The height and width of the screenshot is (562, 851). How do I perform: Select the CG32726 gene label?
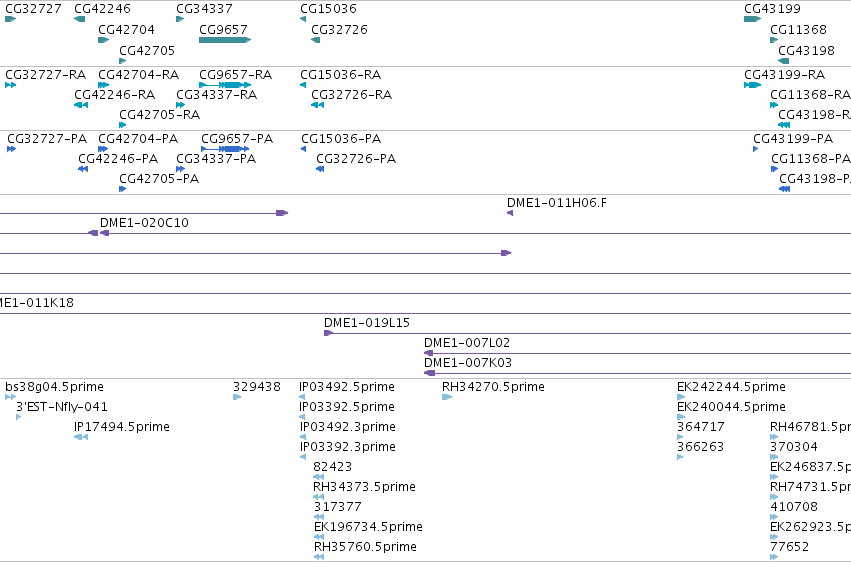(339, 30)
